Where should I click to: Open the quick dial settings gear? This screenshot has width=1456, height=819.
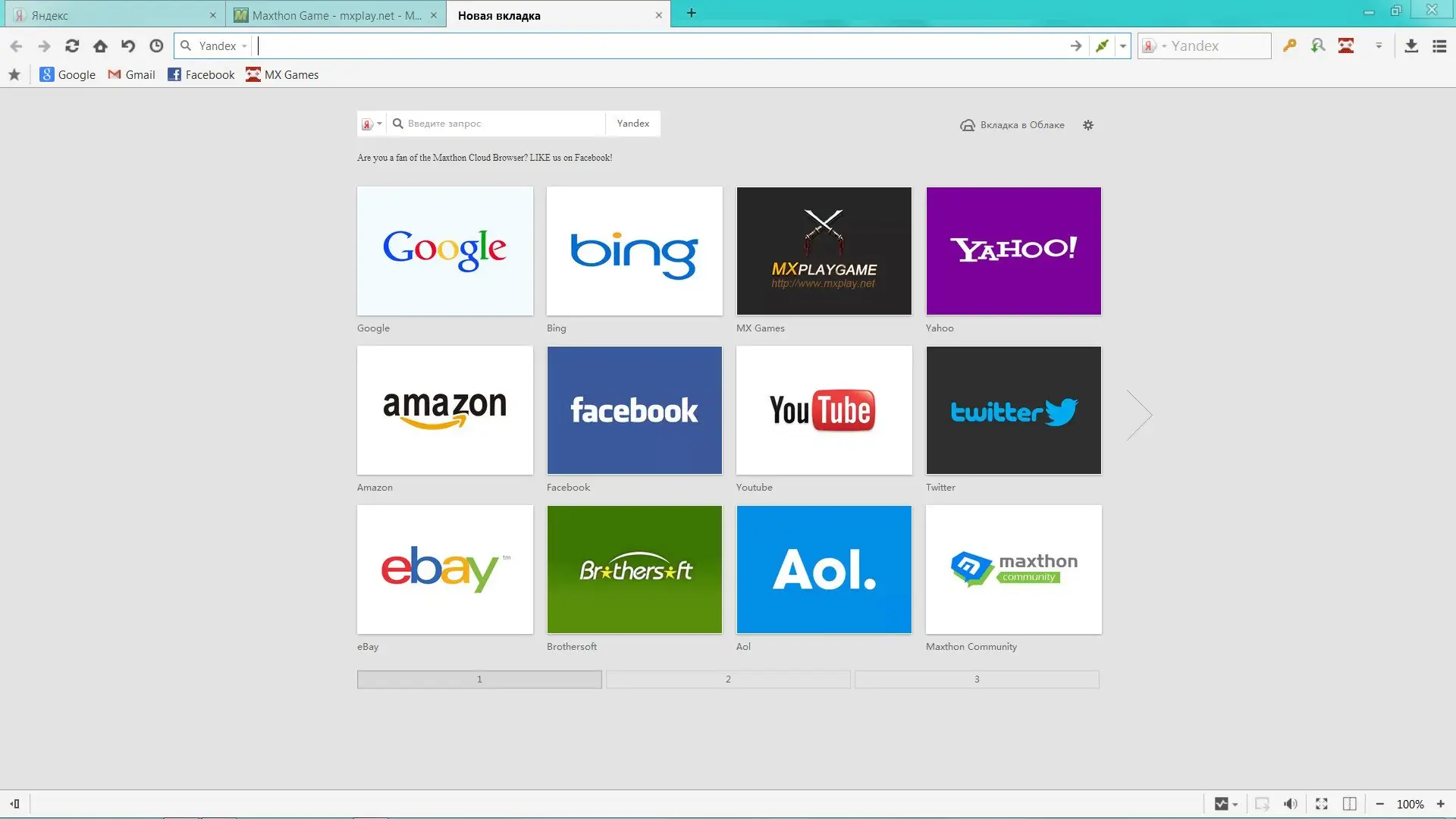1088,125
